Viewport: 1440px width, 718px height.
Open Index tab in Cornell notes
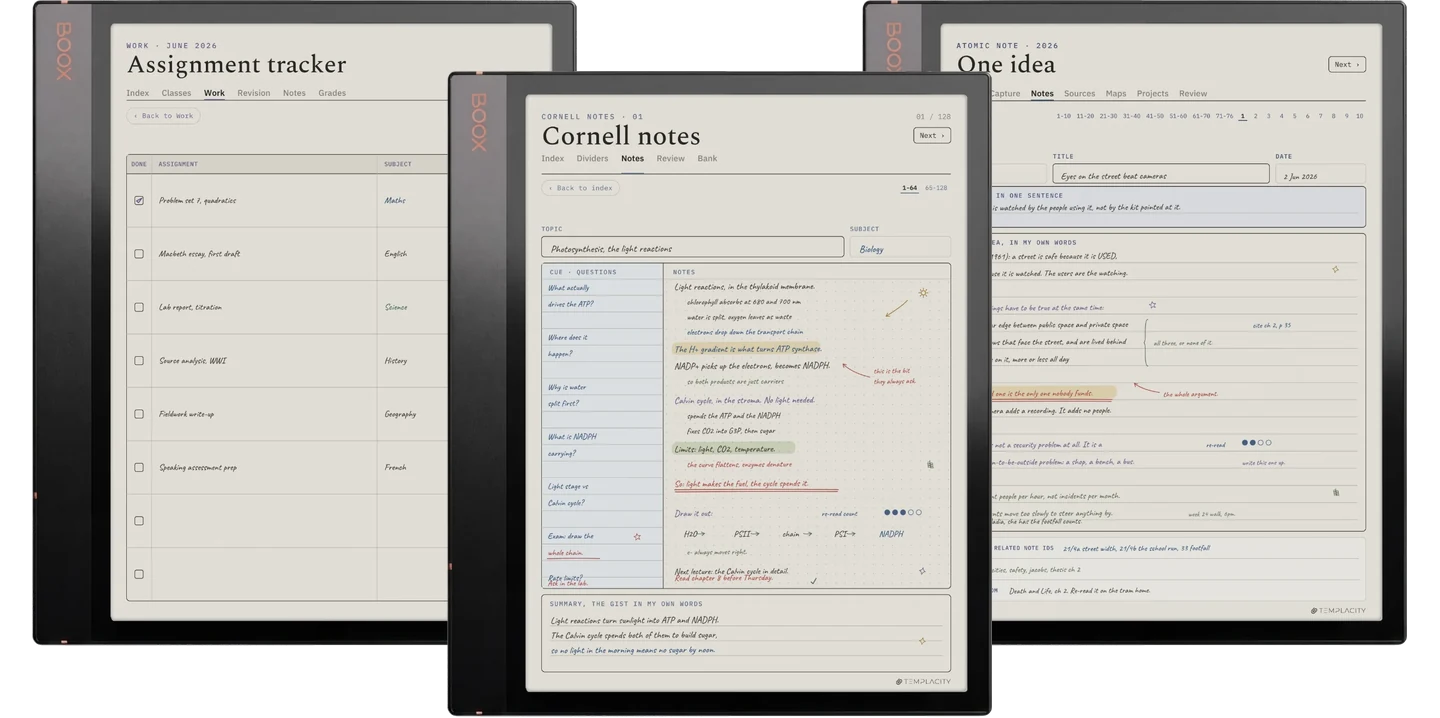point(553,158)
